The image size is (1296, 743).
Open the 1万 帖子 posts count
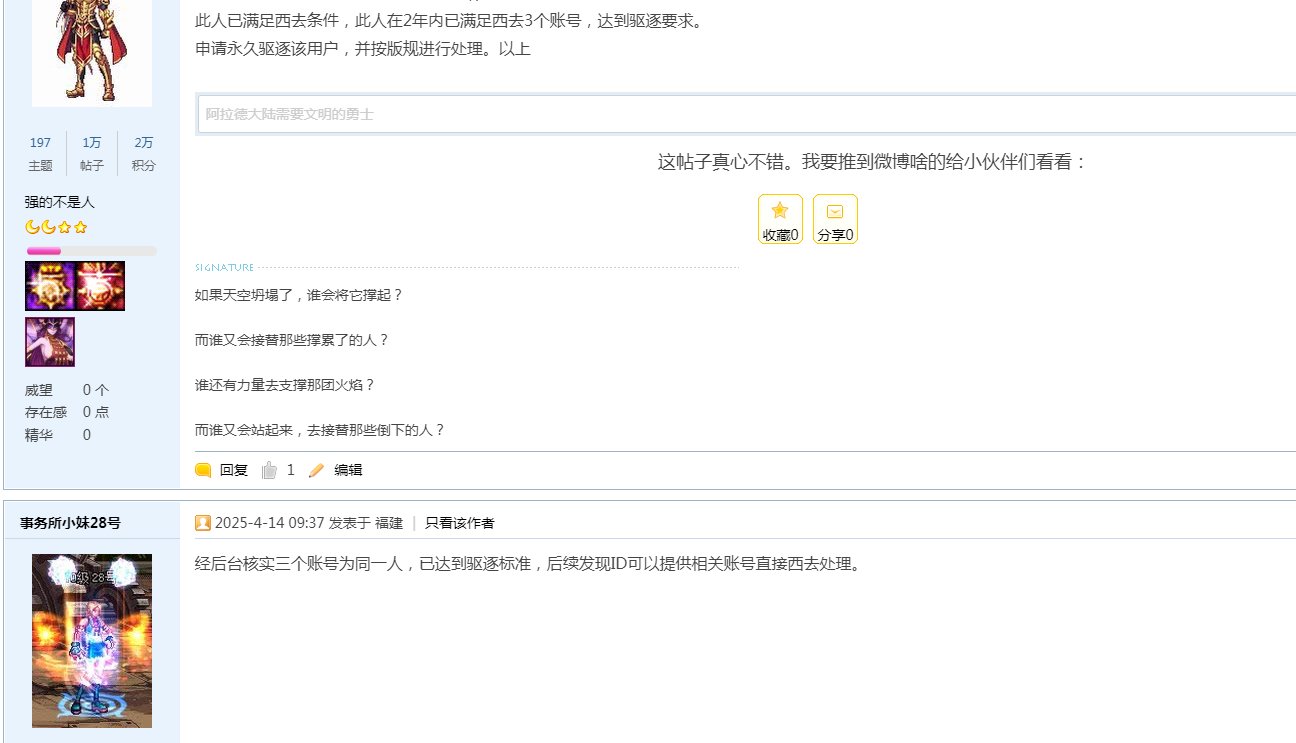tap(92, 153)
